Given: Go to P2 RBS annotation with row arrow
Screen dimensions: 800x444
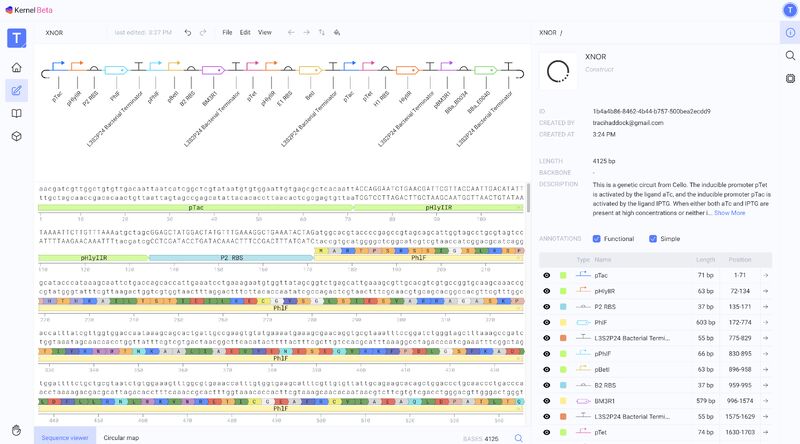Looking at the screenshot, I should [x=765, y=307].
